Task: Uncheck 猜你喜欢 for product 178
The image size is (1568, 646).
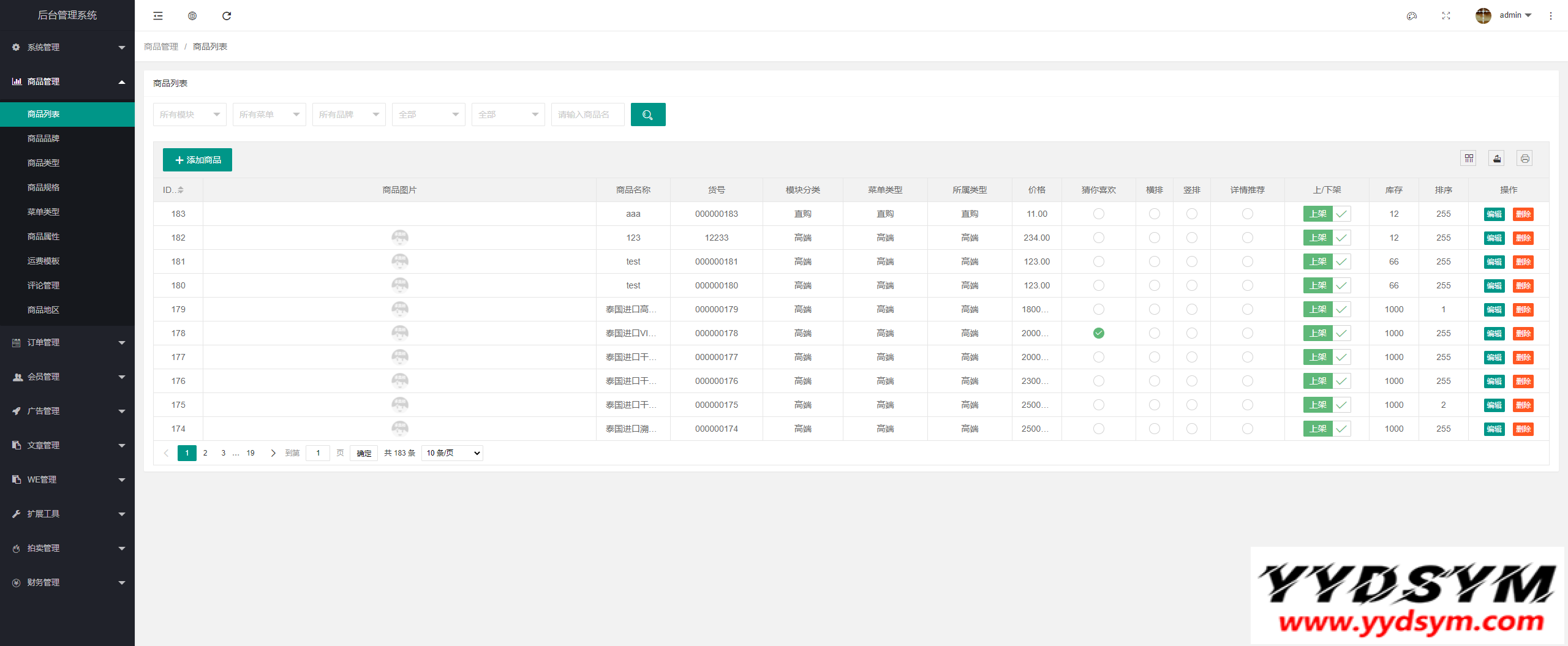Action: point(1099,333)
